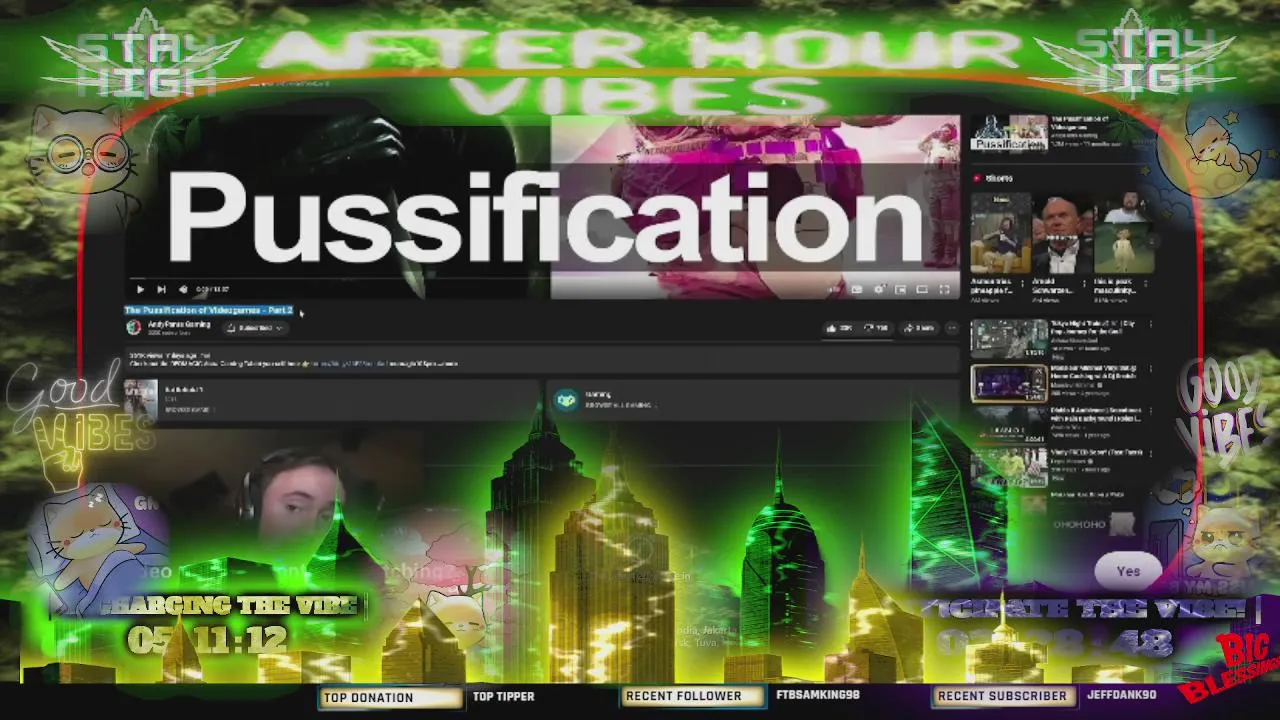Open the first Short with man in chair

[x=1000, y=233]
